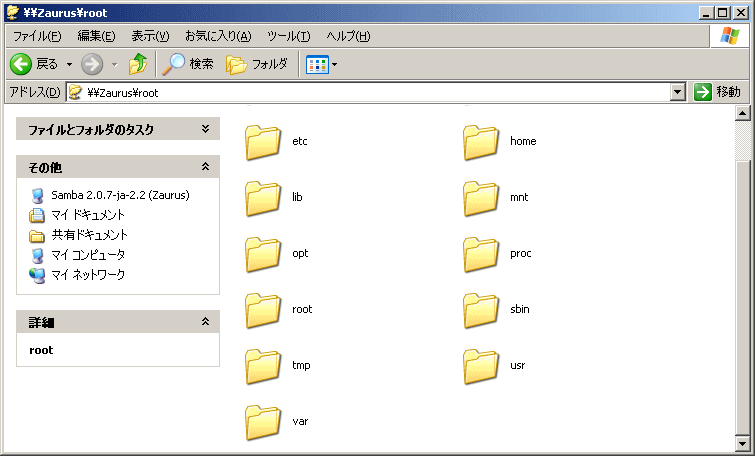
Task: Toggle the Folders (フォルダ) pane button
Action: click(x=257, y=64)
